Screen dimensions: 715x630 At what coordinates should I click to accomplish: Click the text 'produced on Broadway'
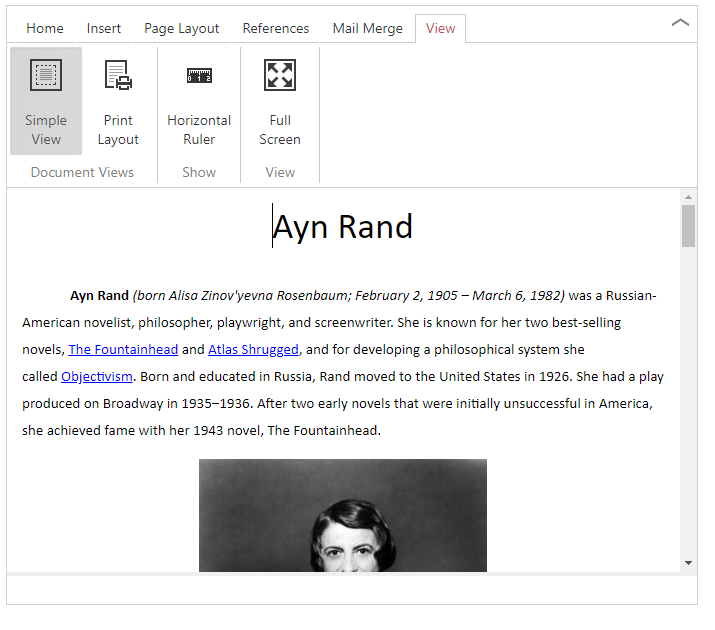(x=93, y=404)
